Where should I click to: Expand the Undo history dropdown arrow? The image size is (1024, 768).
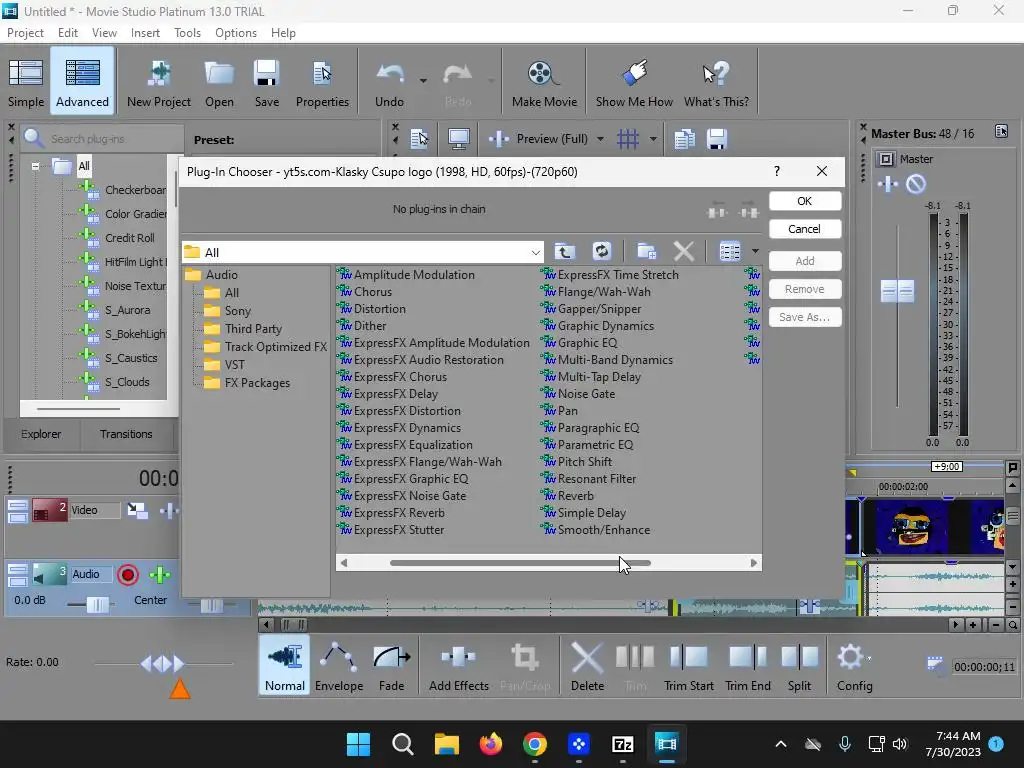[x=423, y=81]
